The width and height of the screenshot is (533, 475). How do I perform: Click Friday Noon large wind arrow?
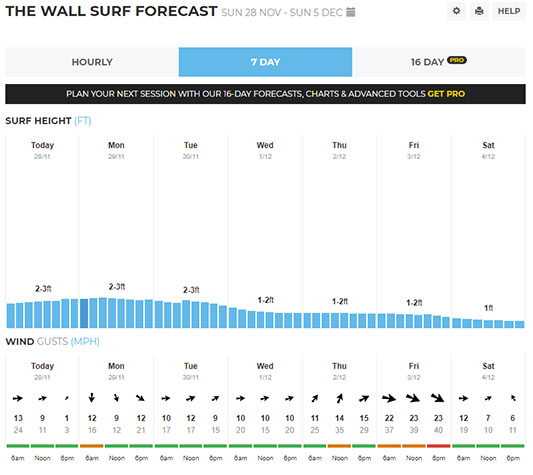tap(414, 398)
